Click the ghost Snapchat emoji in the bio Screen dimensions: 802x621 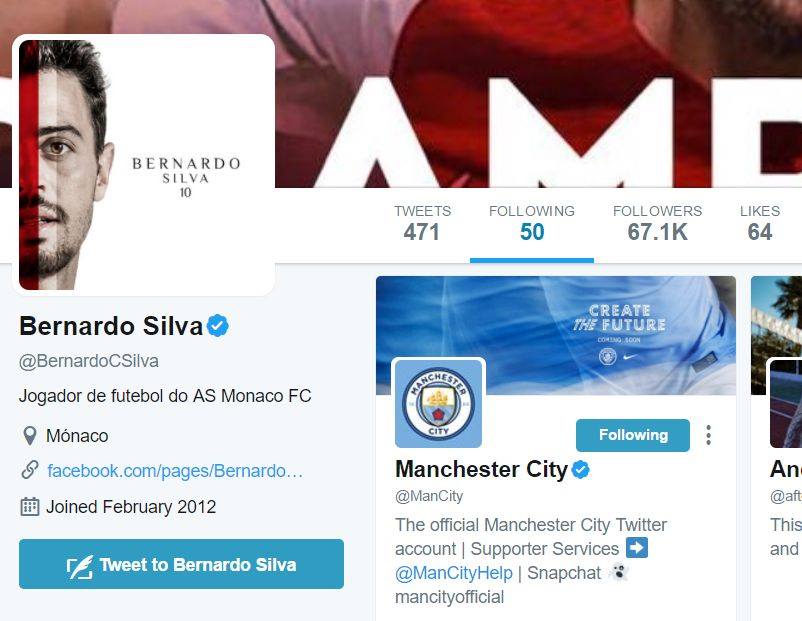pos(618,572)
